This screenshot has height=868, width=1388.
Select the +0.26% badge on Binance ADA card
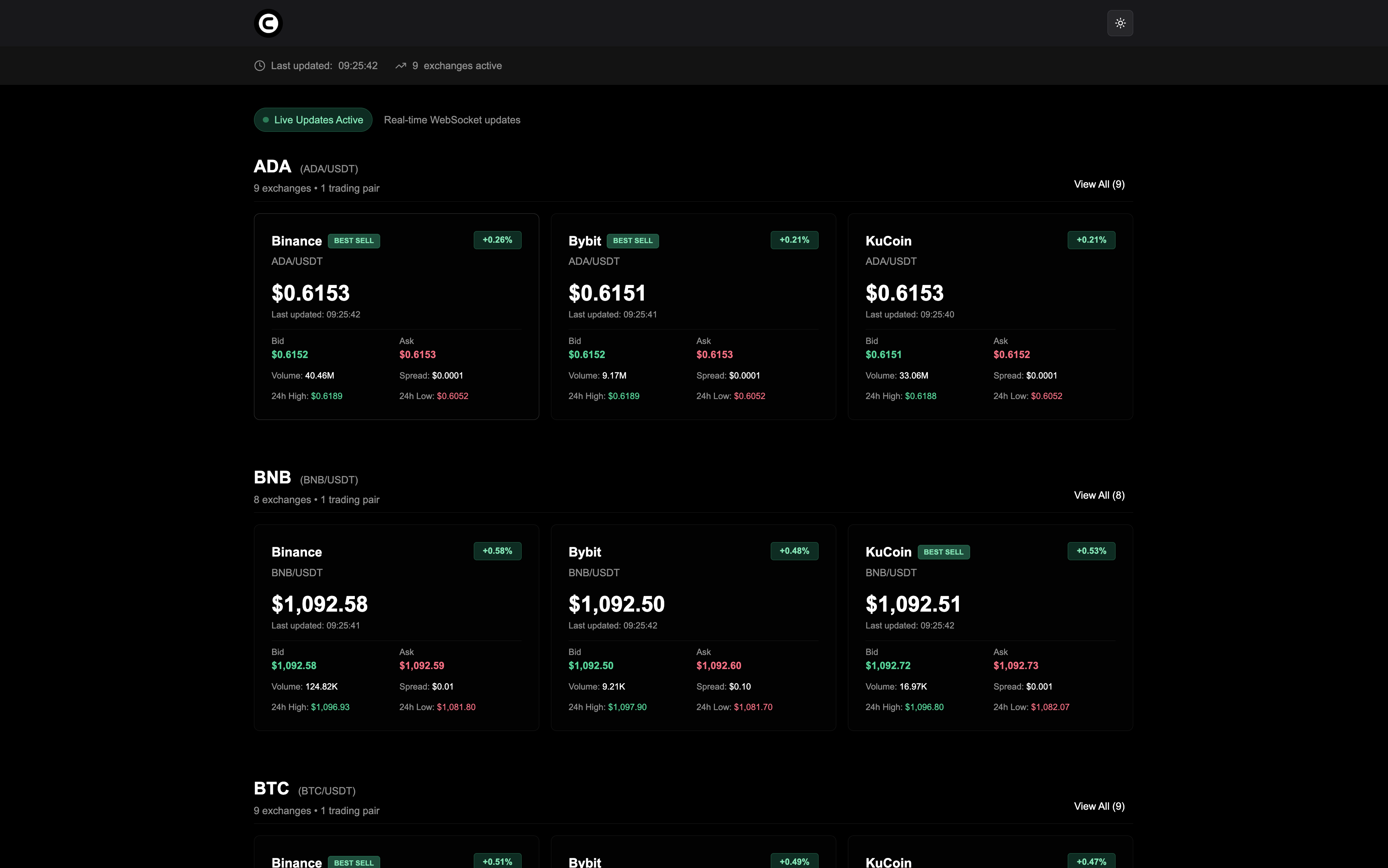[497, 240]
